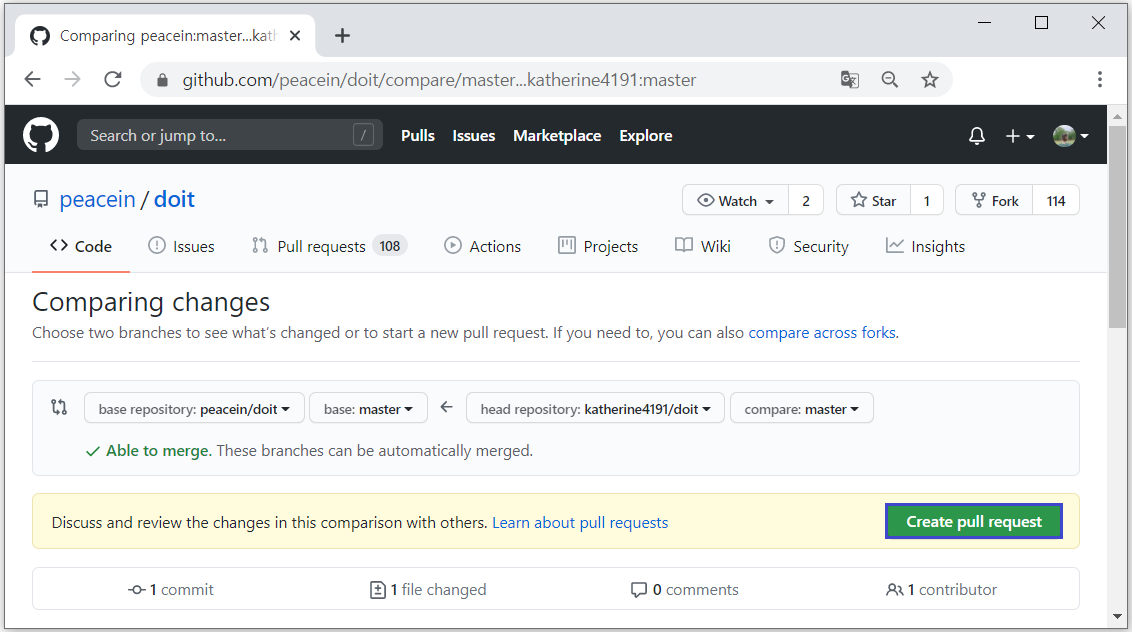Expand compare: master dropdown

pyautogui.click(x=801, y=409)
